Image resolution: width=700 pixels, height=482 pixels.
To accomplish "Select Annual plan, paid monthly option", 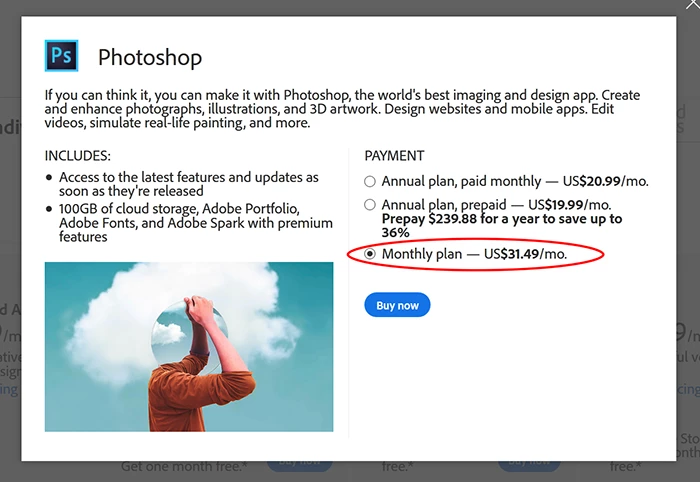I will 370,182.
